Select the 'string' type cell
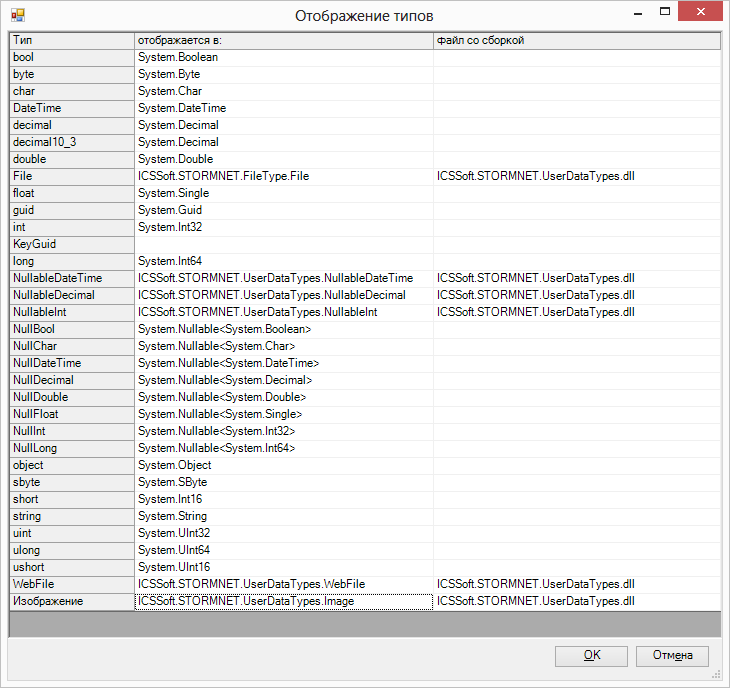The width and height of the screenshot is (730, 688). [72, 516]
